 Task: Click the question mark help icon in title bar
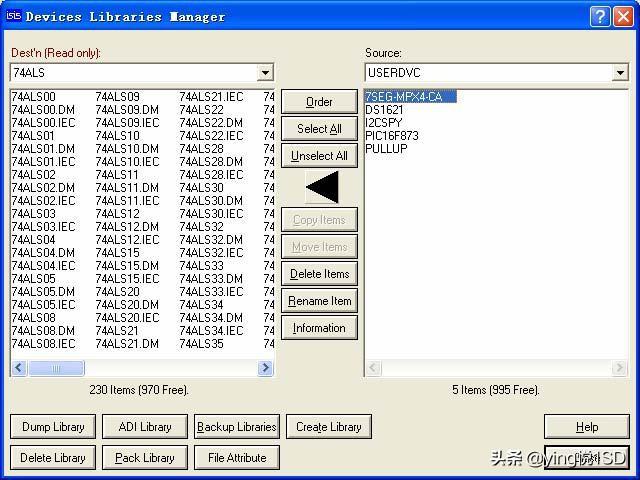[x=599, y=16]
